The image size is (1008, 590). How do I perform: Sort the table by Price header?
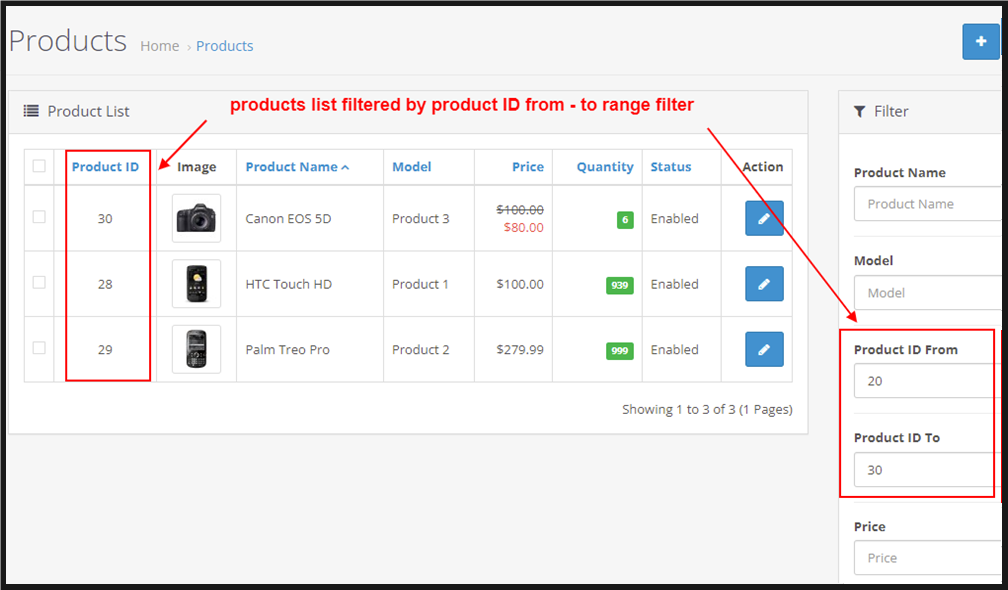point(527,167)
